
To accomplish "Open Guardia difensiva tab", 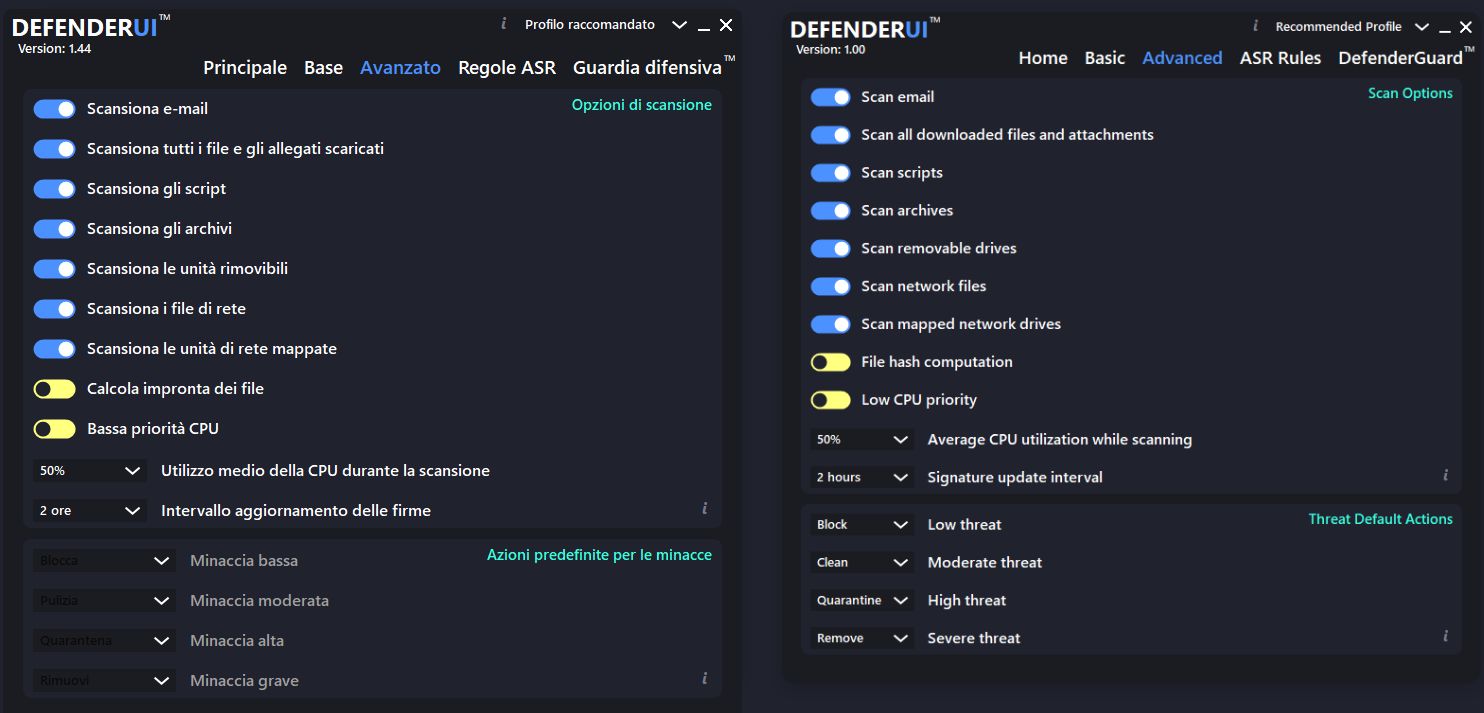I will 648,68.
